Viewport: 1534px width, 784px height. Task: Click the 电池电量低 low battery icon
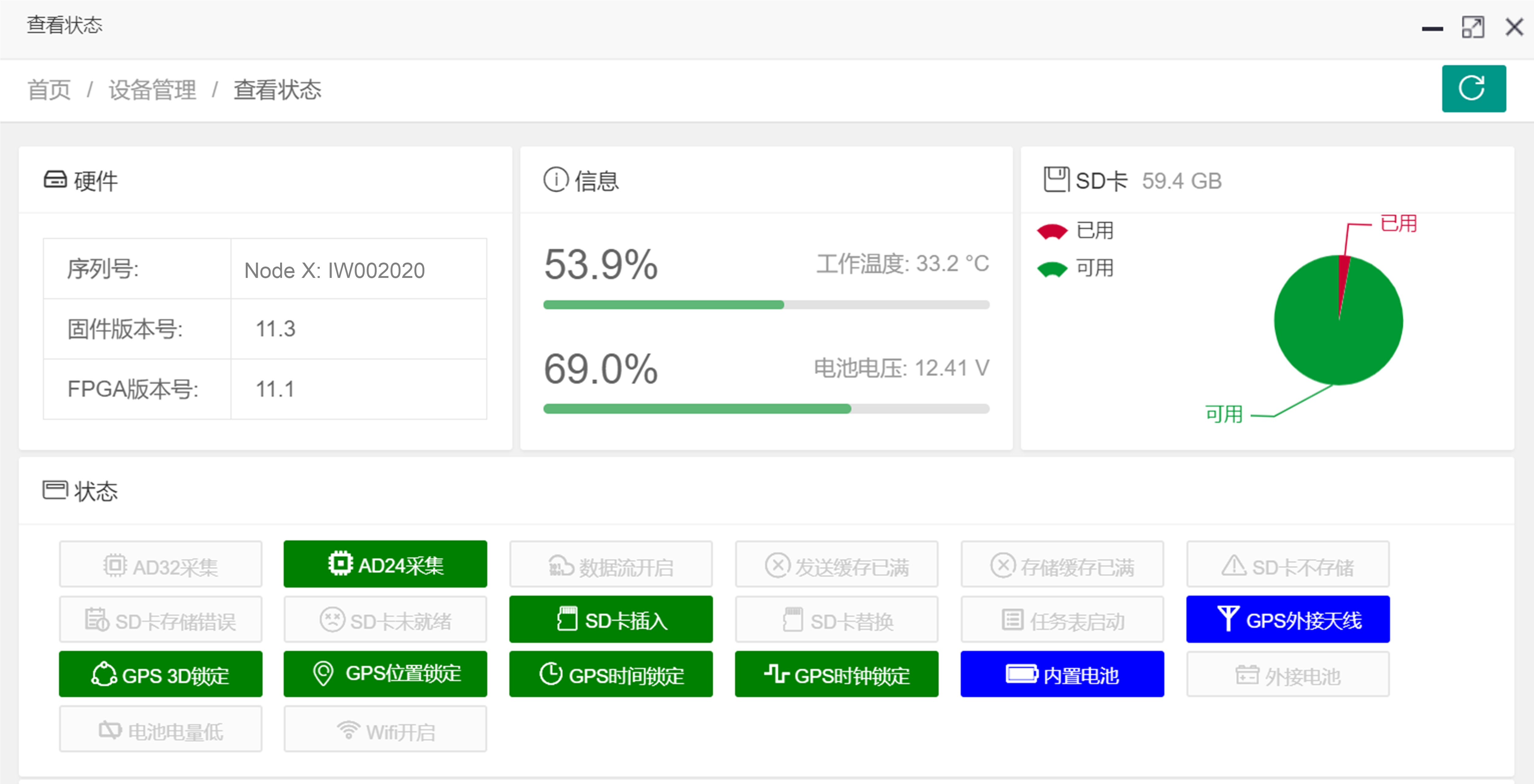click(110, 730)
